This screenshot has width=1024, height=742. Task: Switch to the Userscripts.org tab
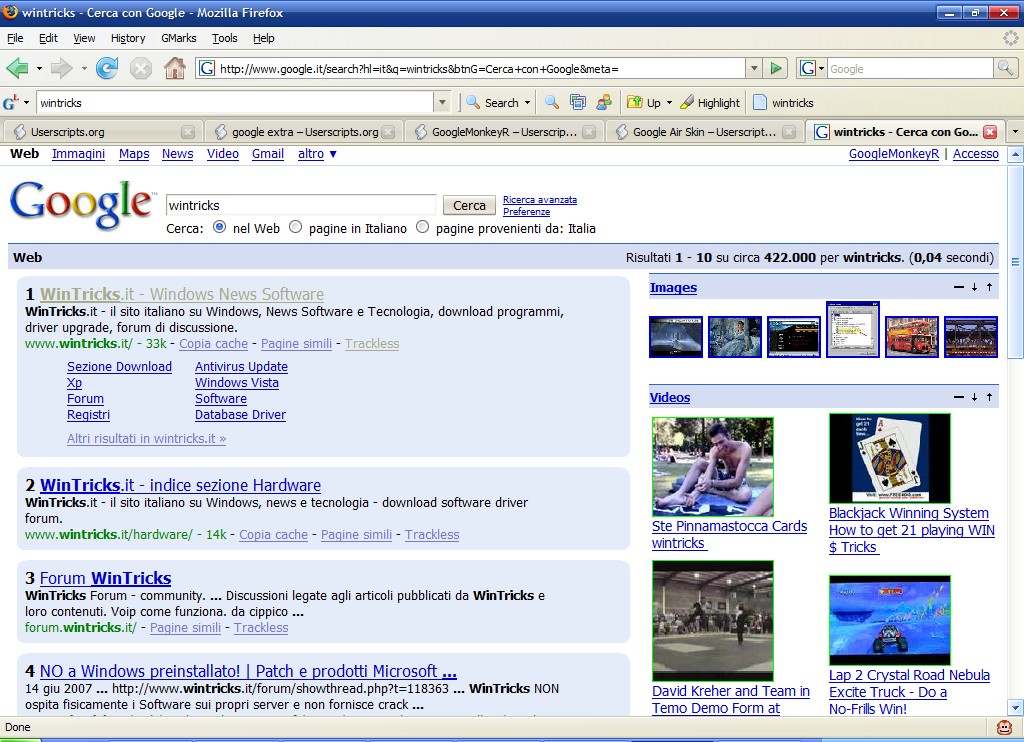tap(103, 132)
